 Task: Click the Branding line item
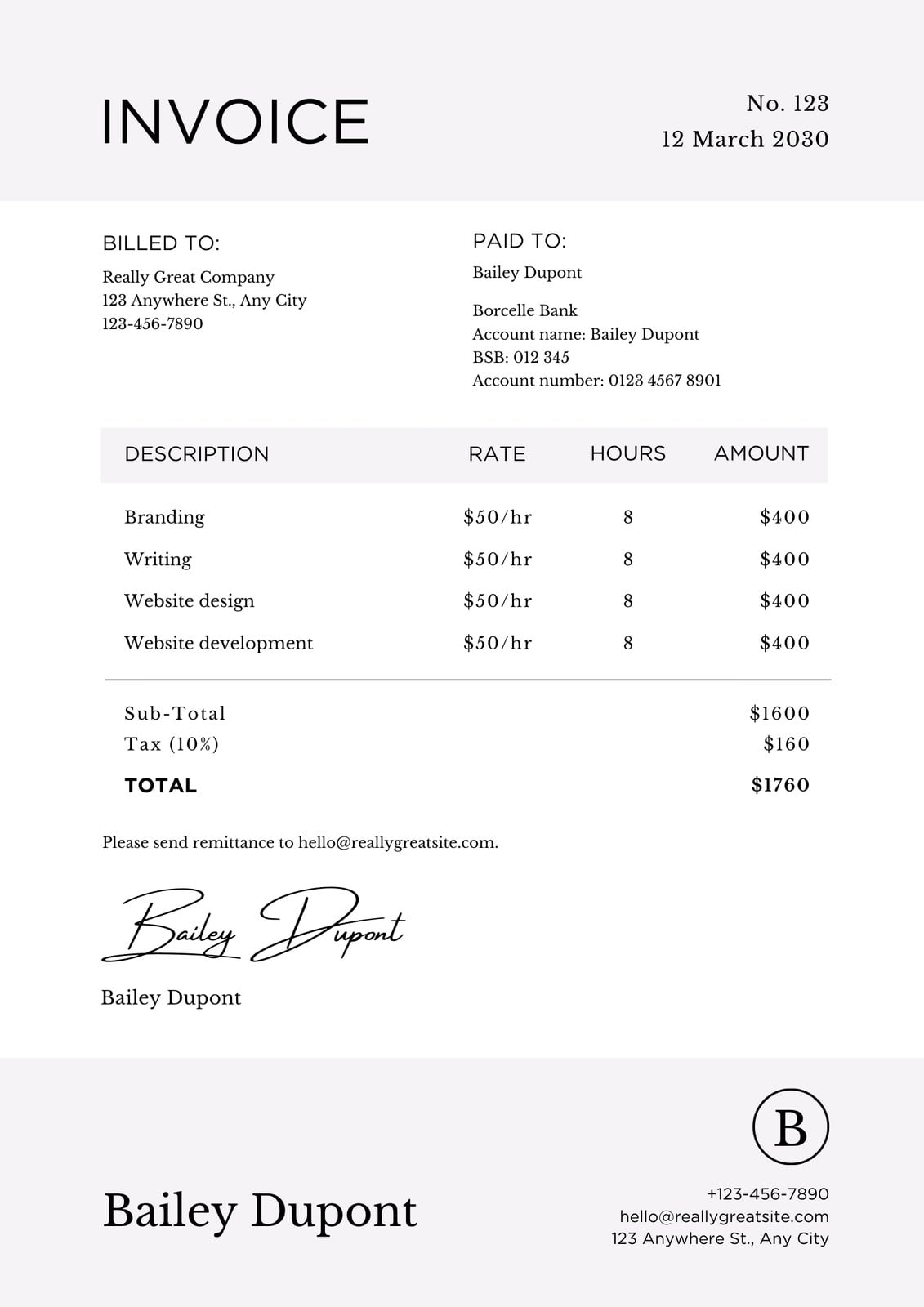pyautogui.click(x=164, y=518)
